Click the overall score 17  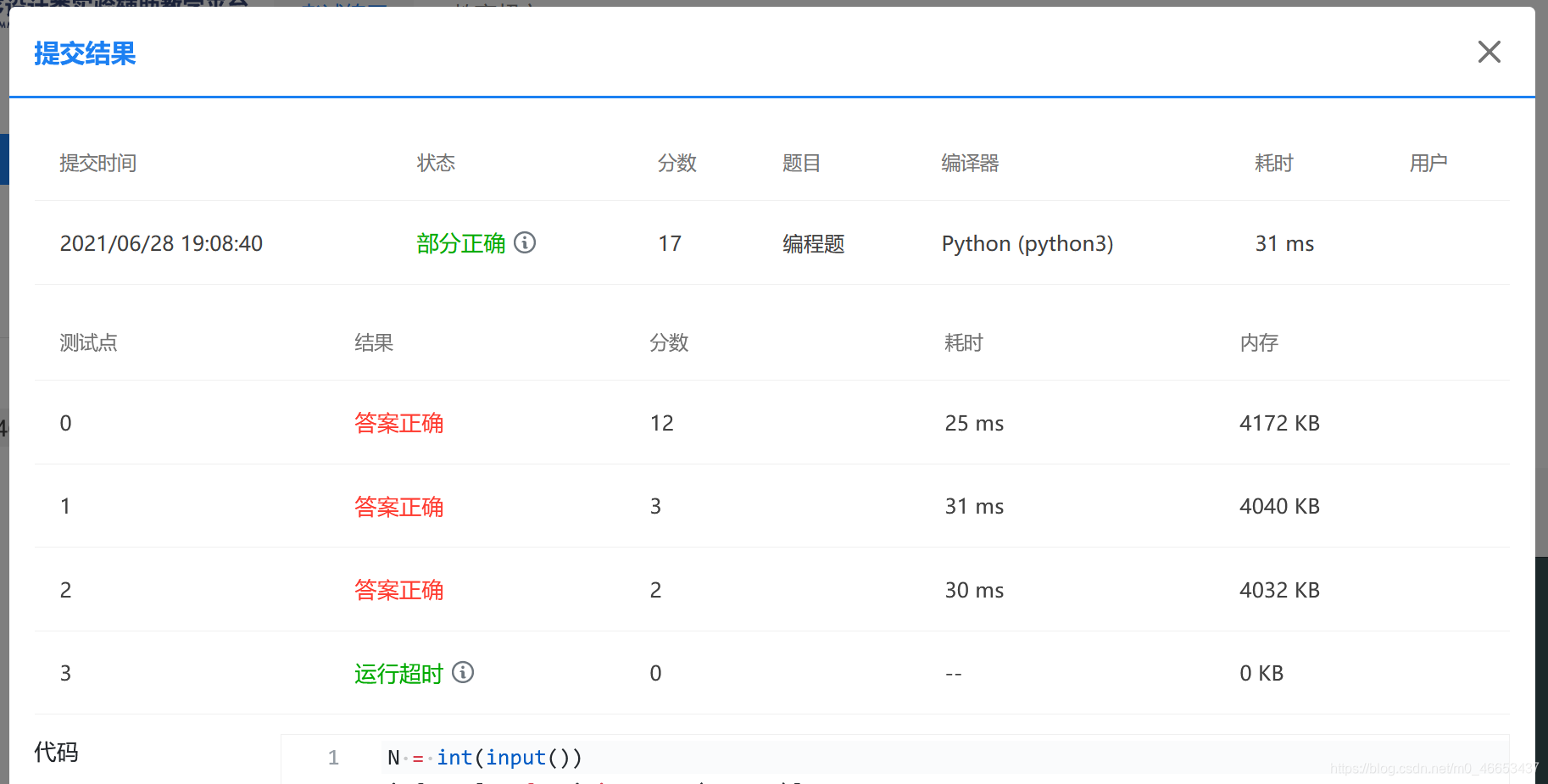[670, 244]
